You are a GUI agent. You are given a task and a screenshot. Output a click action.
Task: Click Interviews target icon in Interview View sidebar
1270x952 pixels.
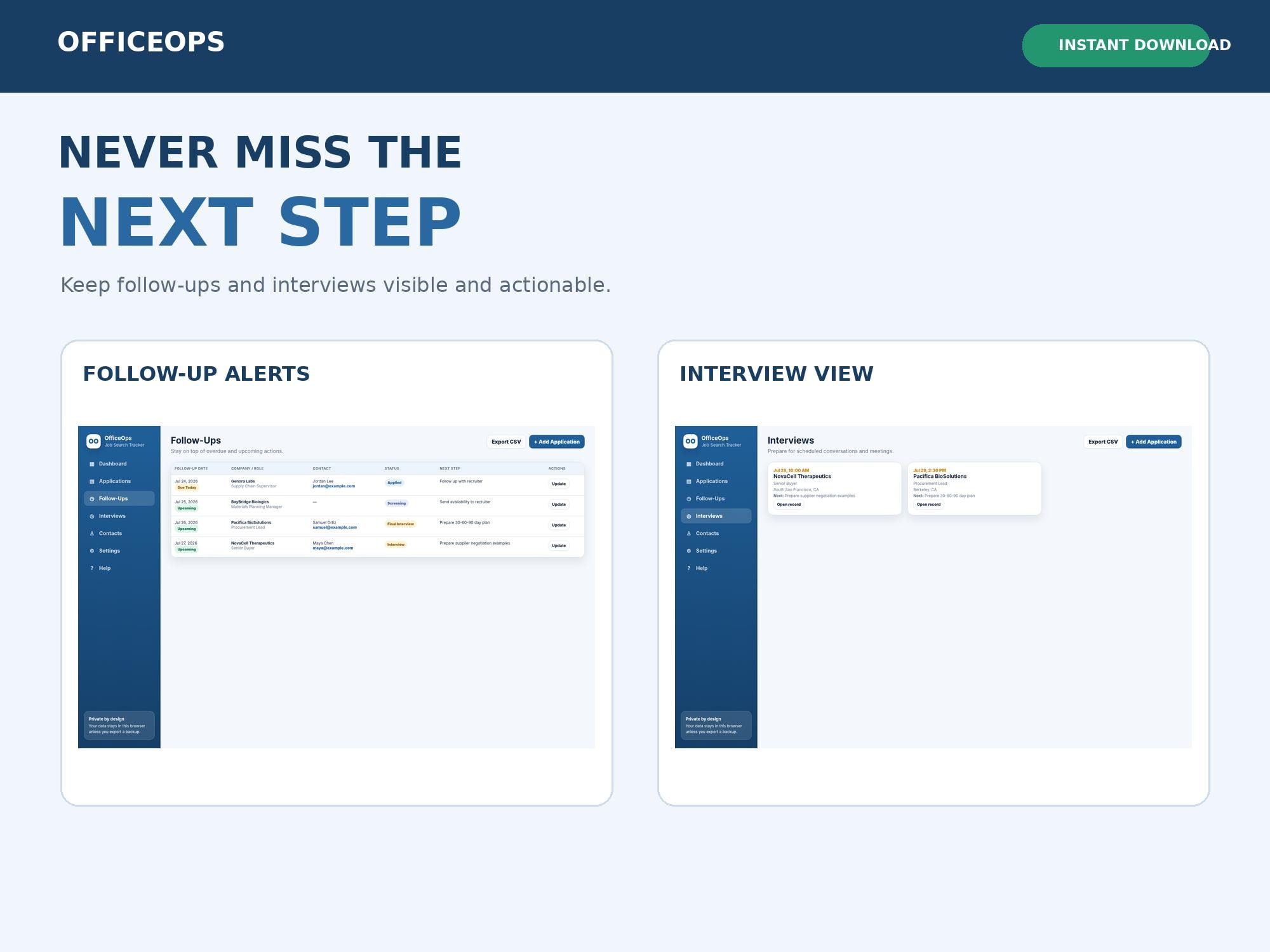[689, 516]
